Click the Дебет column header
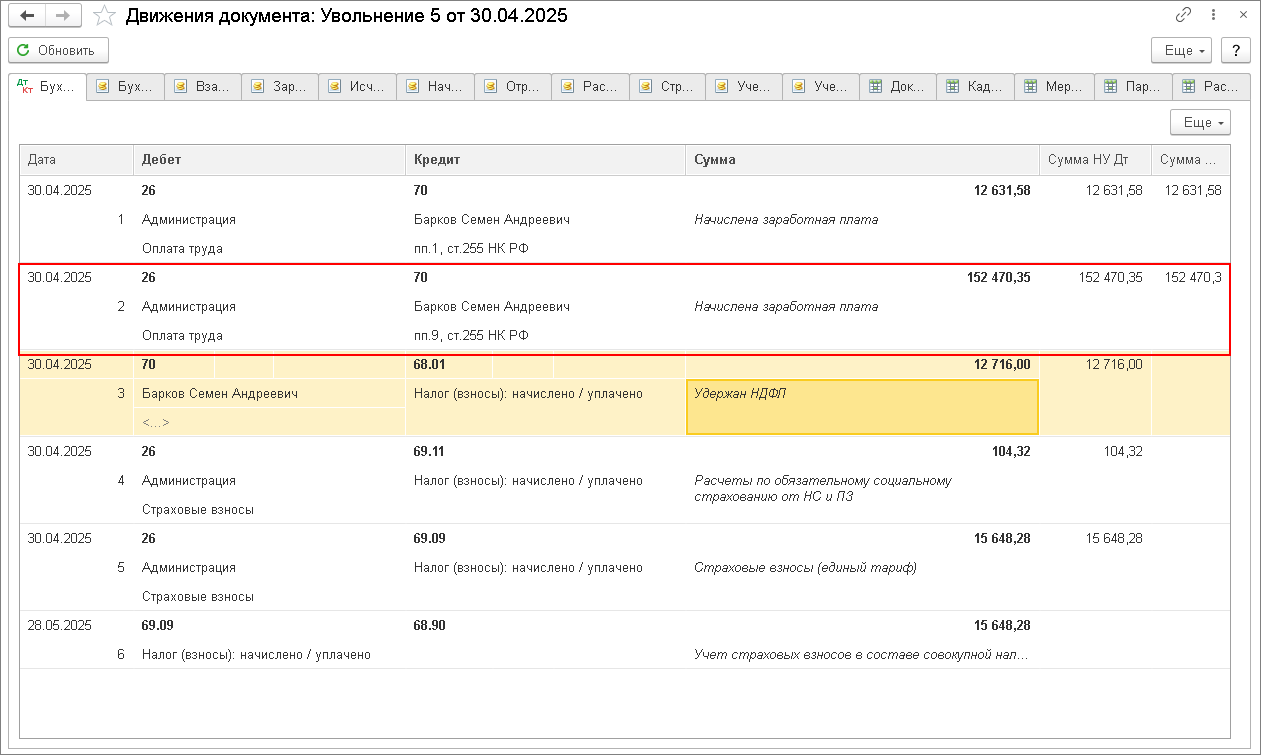Image resolution: width=1261 pixels, height=755 pixels. [x=269, y=160]
